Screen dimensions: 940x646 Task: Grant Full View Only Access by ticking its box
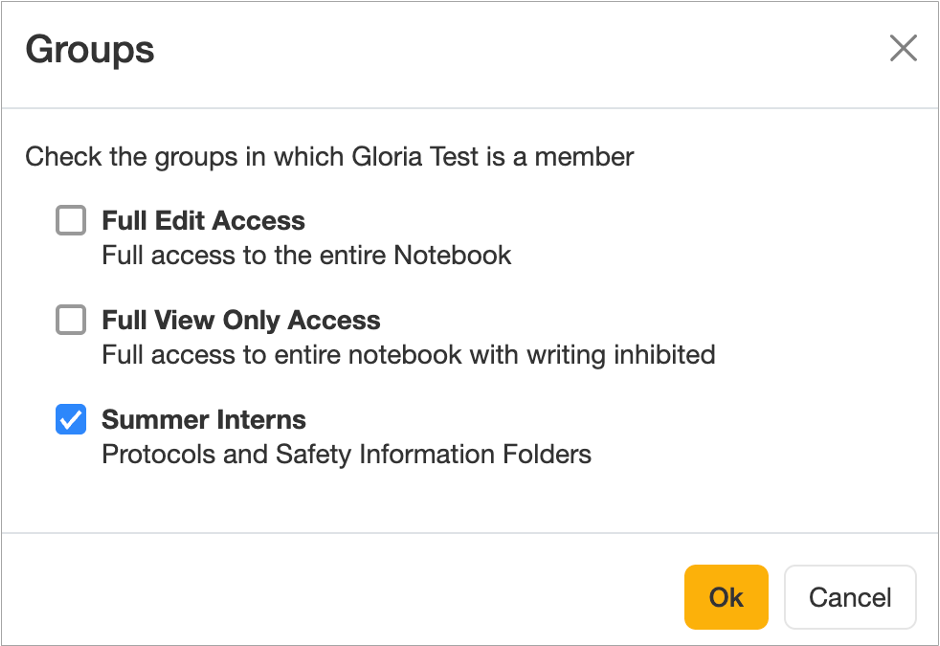click(70, 320)
